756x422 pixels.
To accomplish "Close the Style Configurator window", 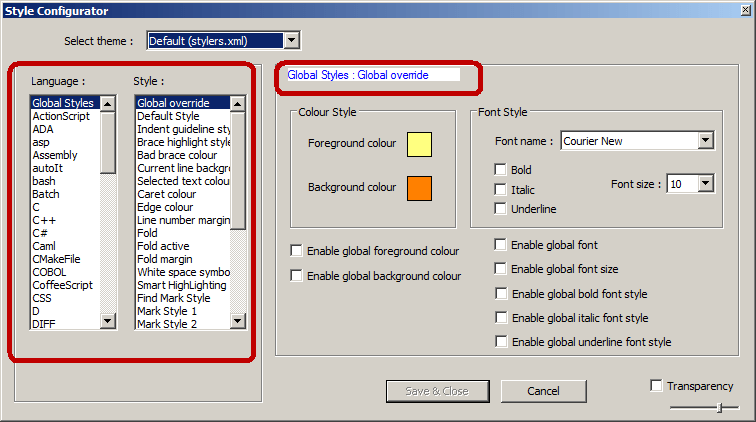I will pos(745,10).
